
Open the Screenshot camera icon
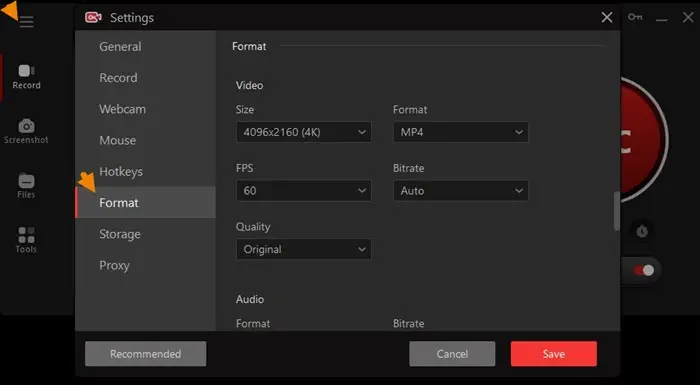coord(26,126)
